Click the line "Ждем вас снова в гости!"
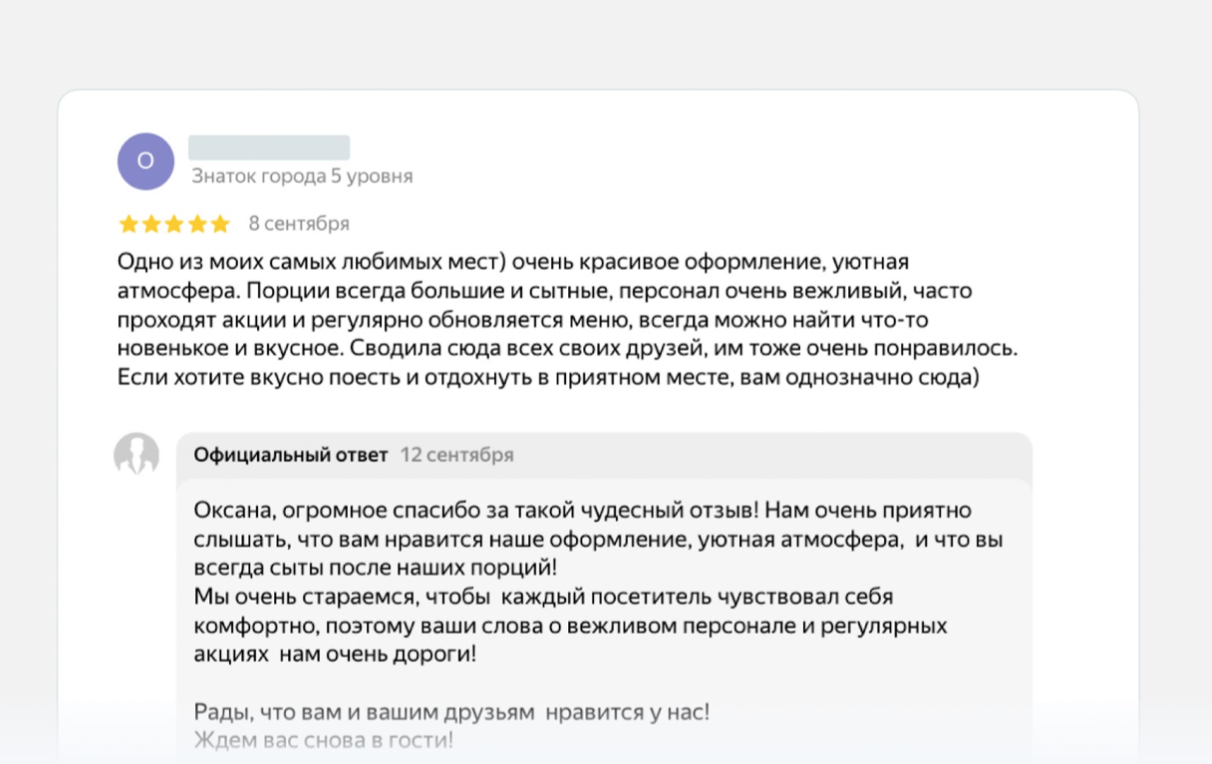 point(323,741)
